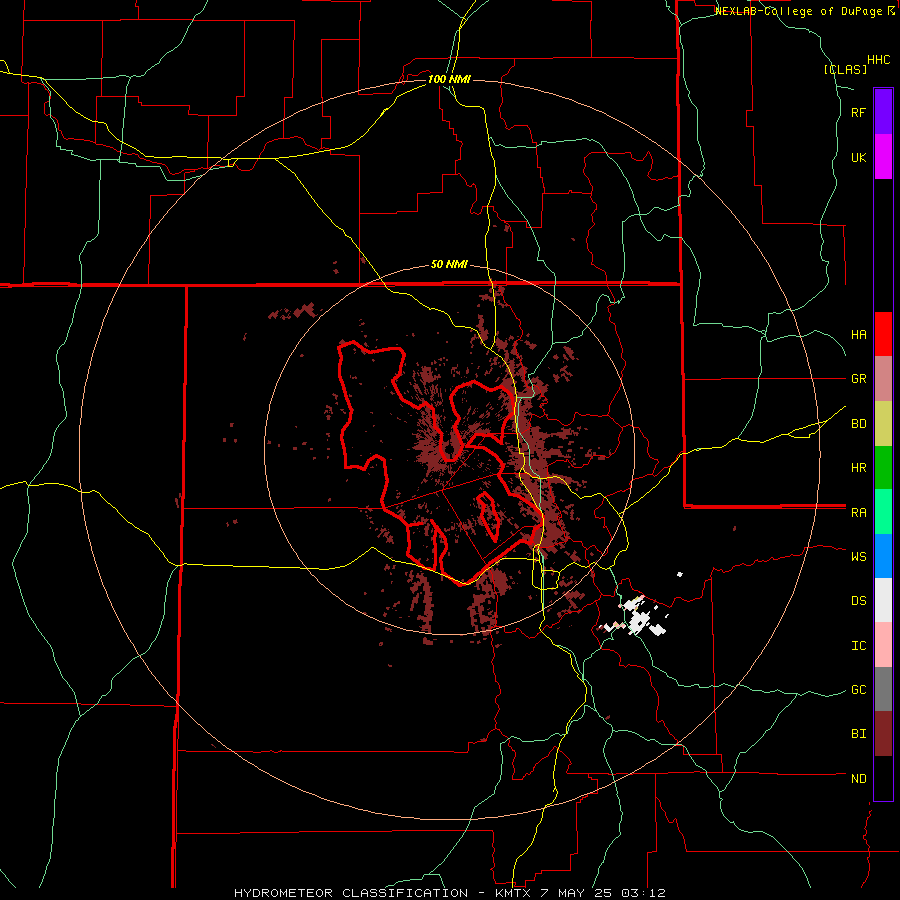Screen dimensions: 900x900
Task: Click the Hydrometeor Classification KMTX title text
Action: click(449, 893)
